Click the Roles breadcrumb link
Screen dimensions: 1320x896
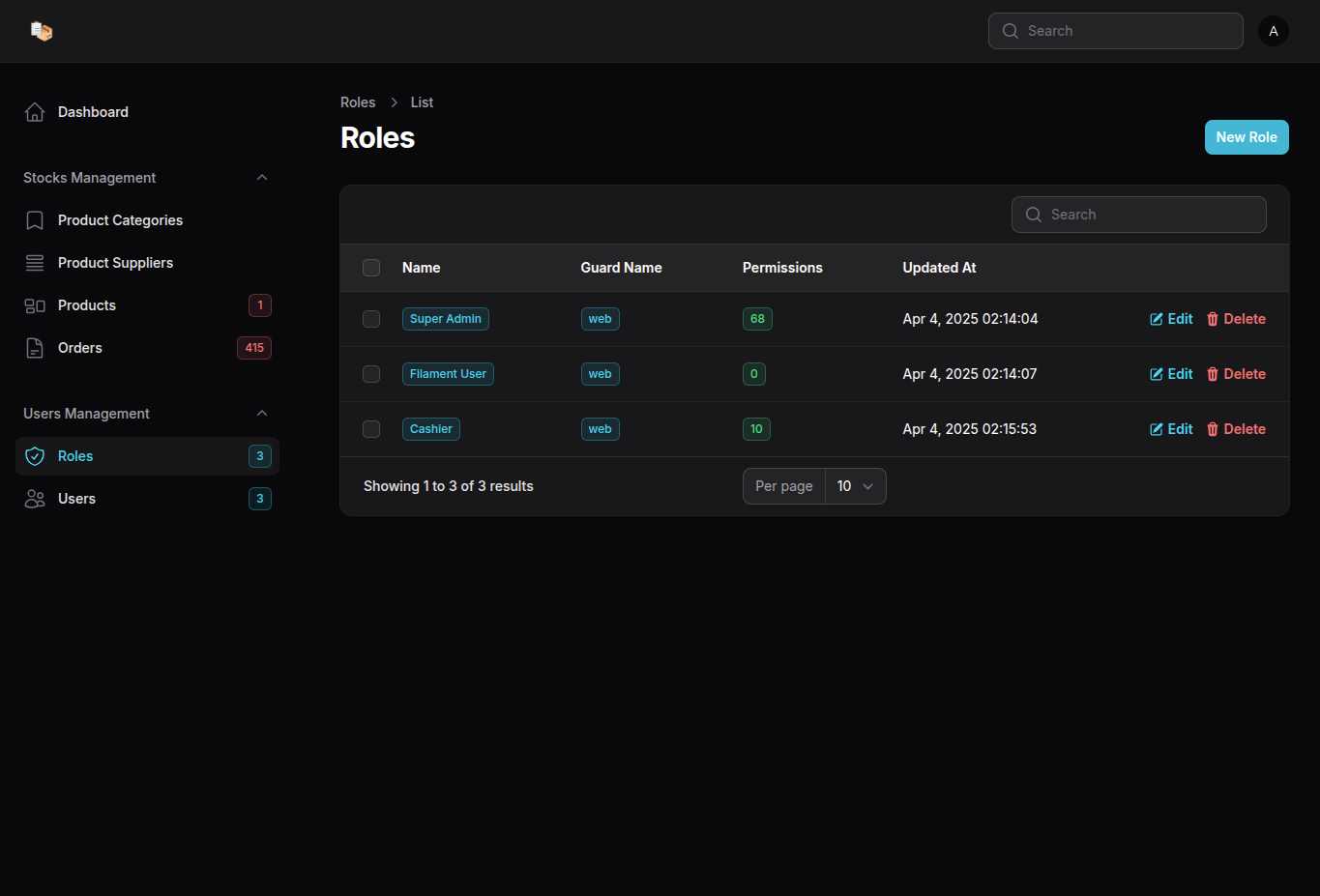point(358,102)
